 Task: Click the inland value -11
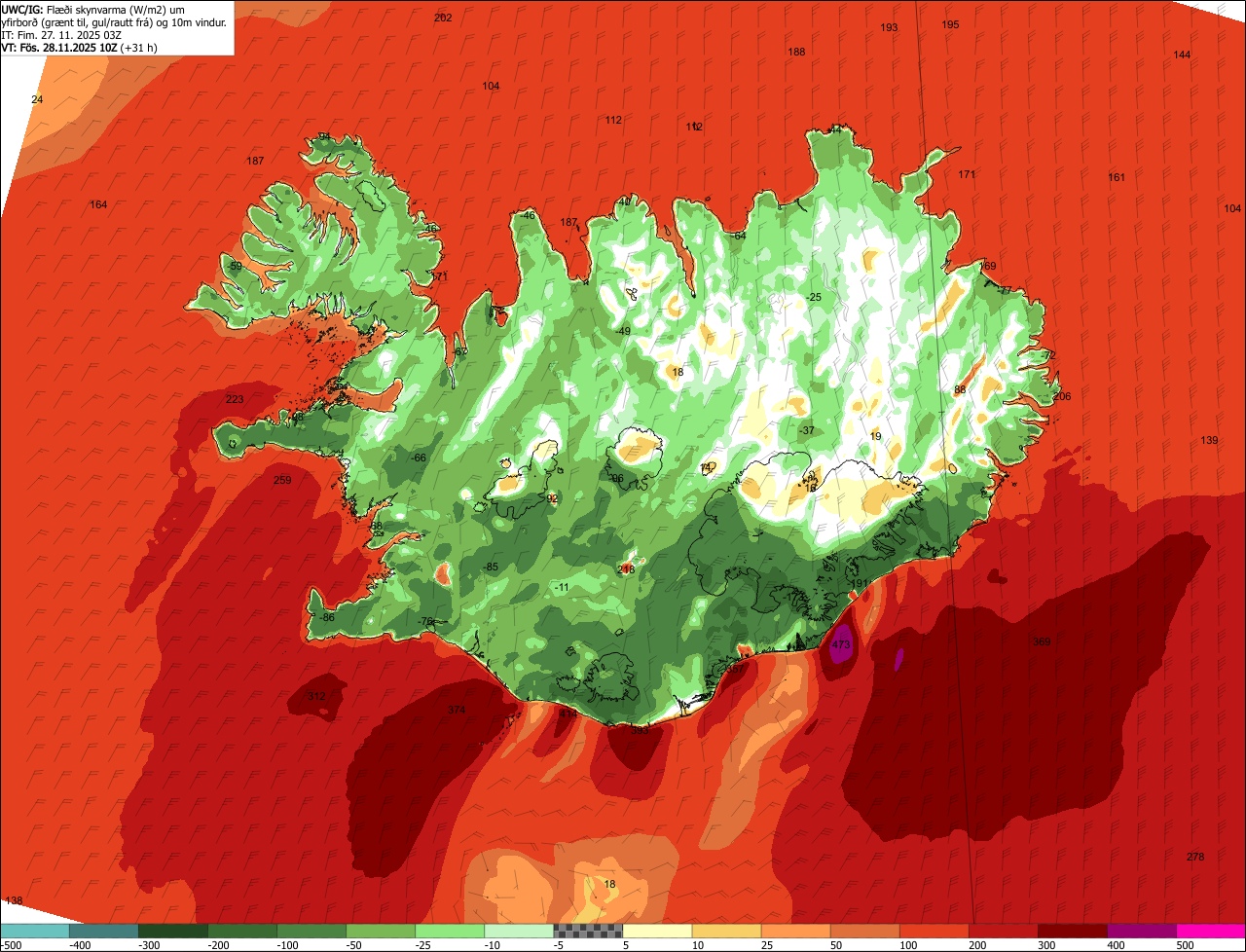pyautogui.click(x=561, y=587)
